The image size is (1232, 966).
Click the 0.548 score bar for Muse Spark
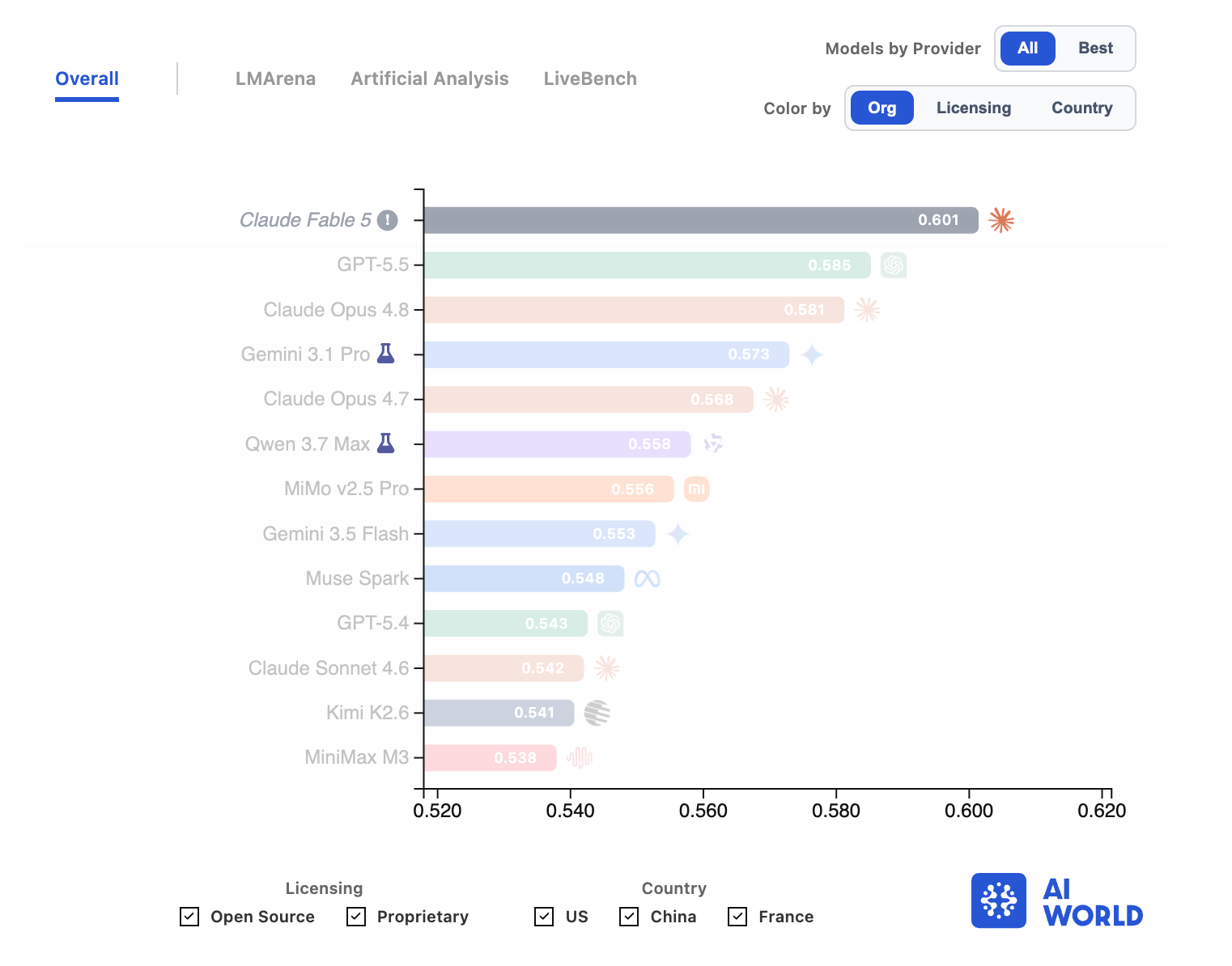(x=525, y=578)
